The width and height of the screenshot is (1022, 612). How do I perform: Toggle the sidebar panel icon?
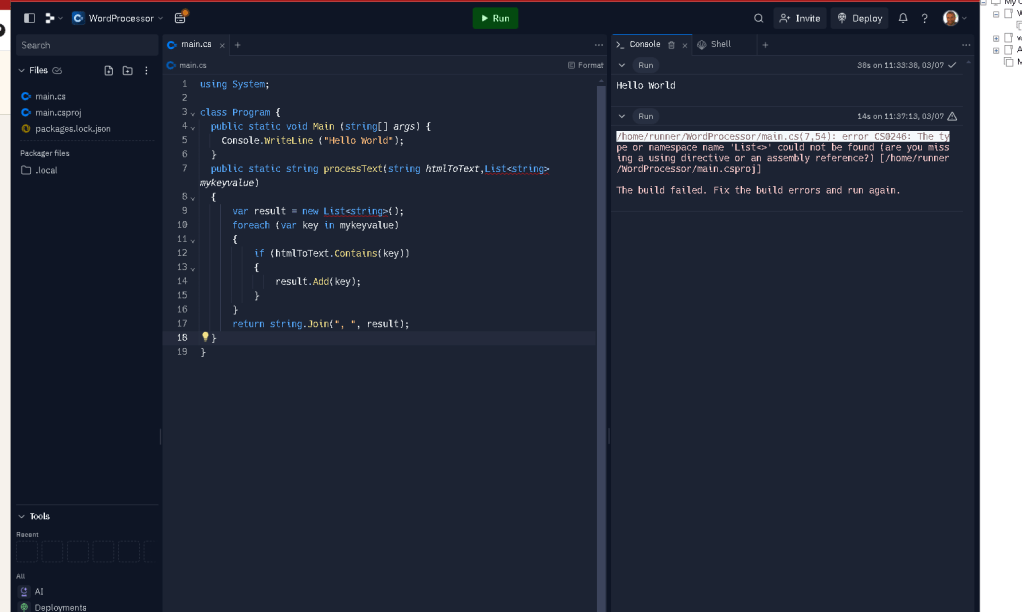coord(29,18)
